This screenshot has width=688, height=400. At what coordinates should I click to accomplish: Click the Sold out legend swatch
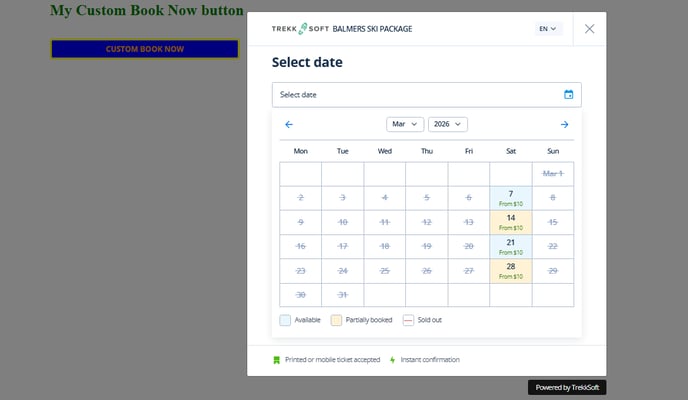point(408,320)
